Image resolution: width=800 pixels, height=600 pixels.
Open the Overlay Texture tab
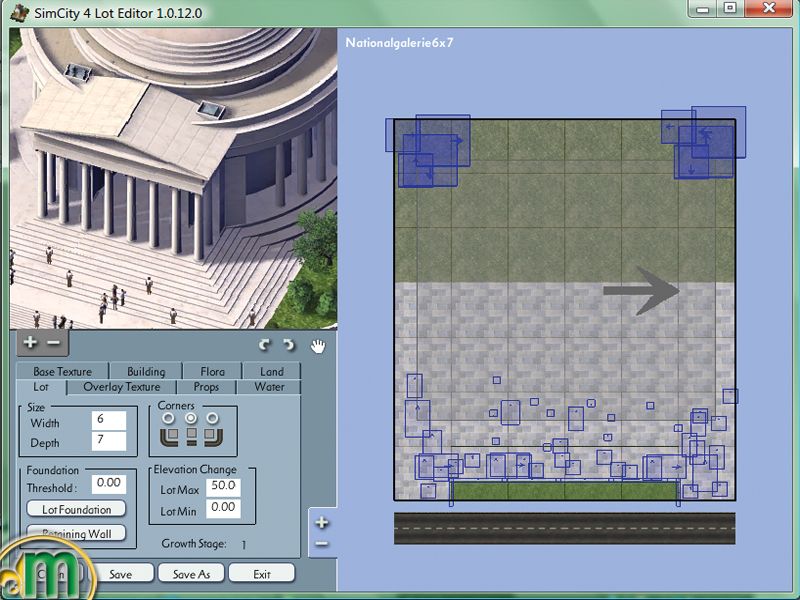coord(121,387)
